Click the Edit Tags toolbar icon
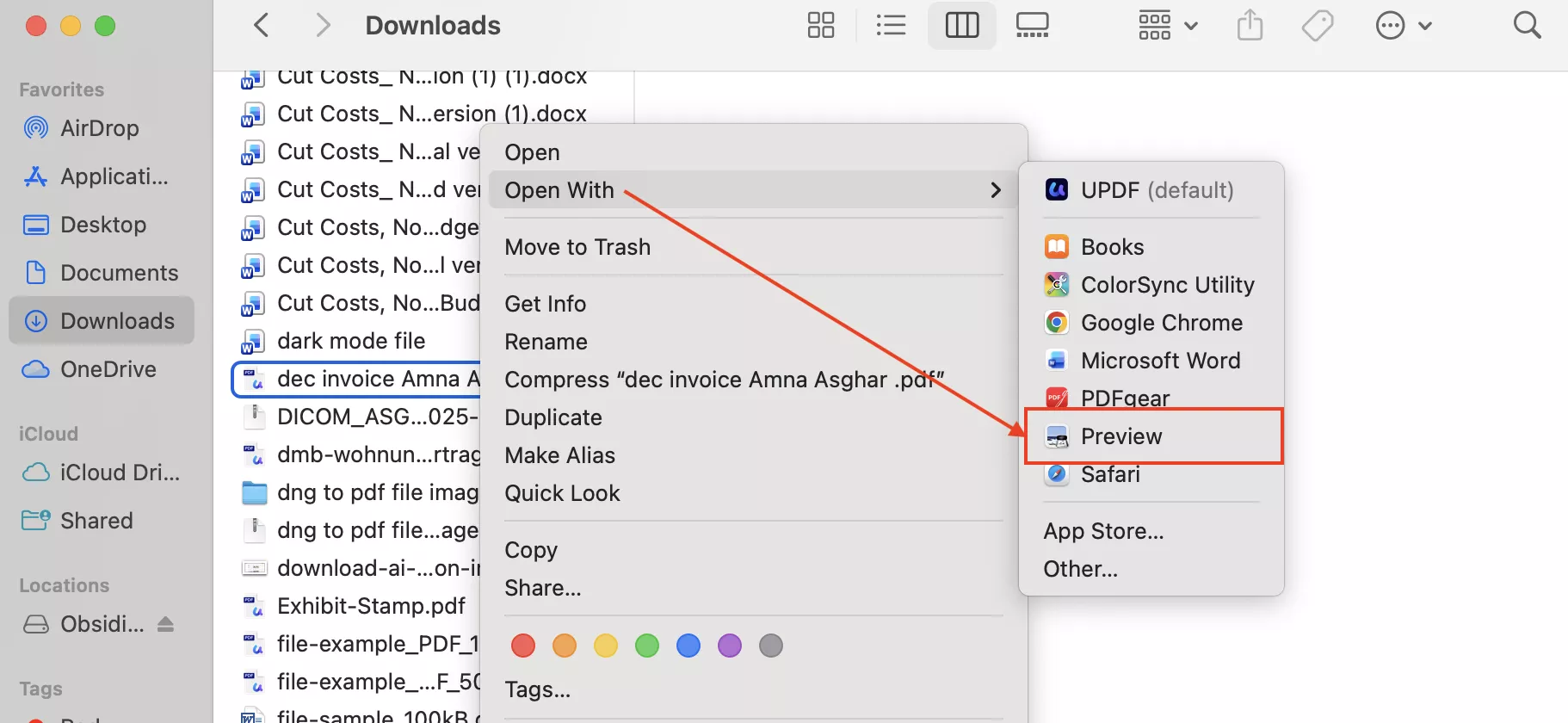 click(1318, 25)
